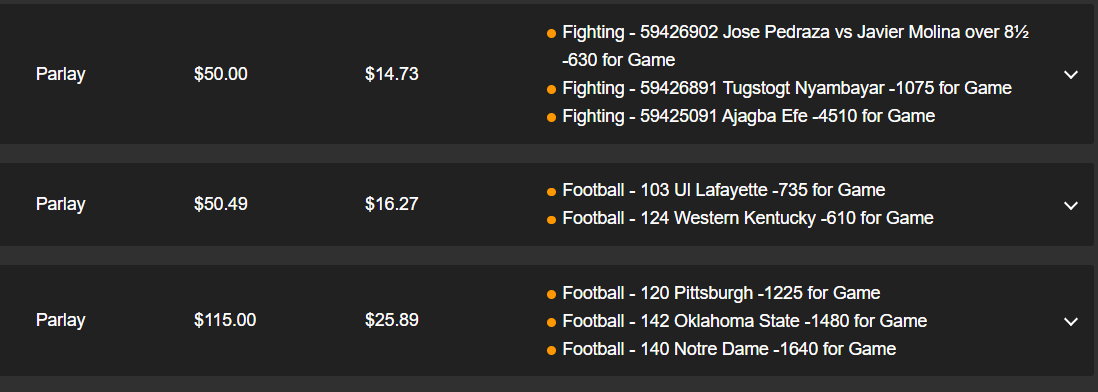The image size is (1098, 392).
Task: Click the $115.00 wager amount
Action: pos(225,321)
